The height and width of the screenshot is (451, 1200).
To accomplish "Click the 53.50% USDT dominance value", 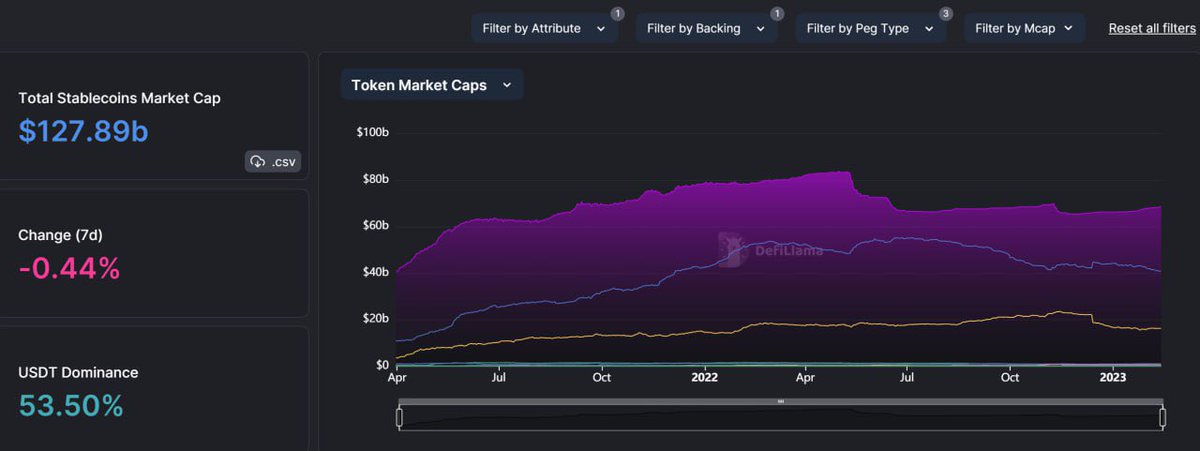I will click(x=71, y=405).
